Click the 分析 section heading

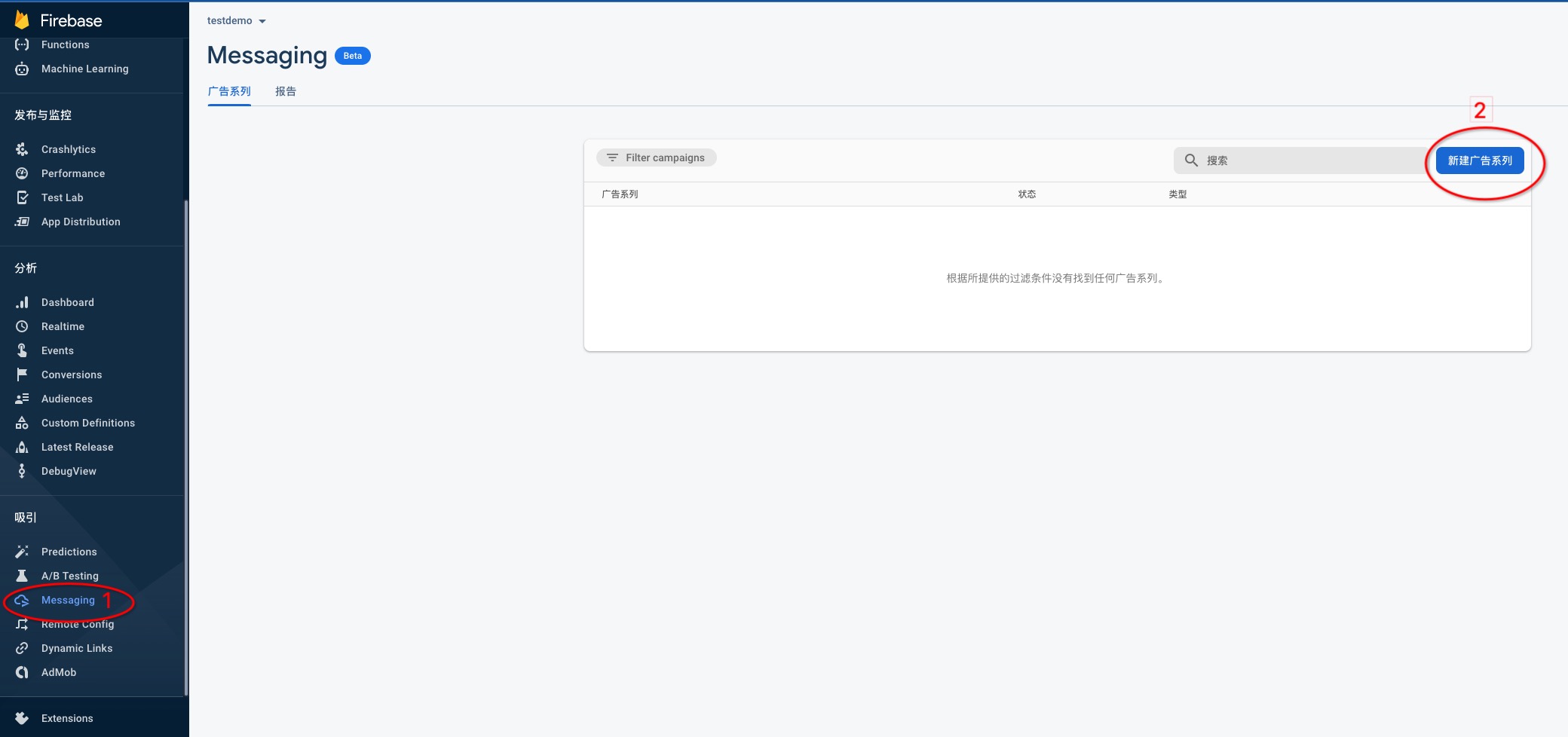pos(26,268)
